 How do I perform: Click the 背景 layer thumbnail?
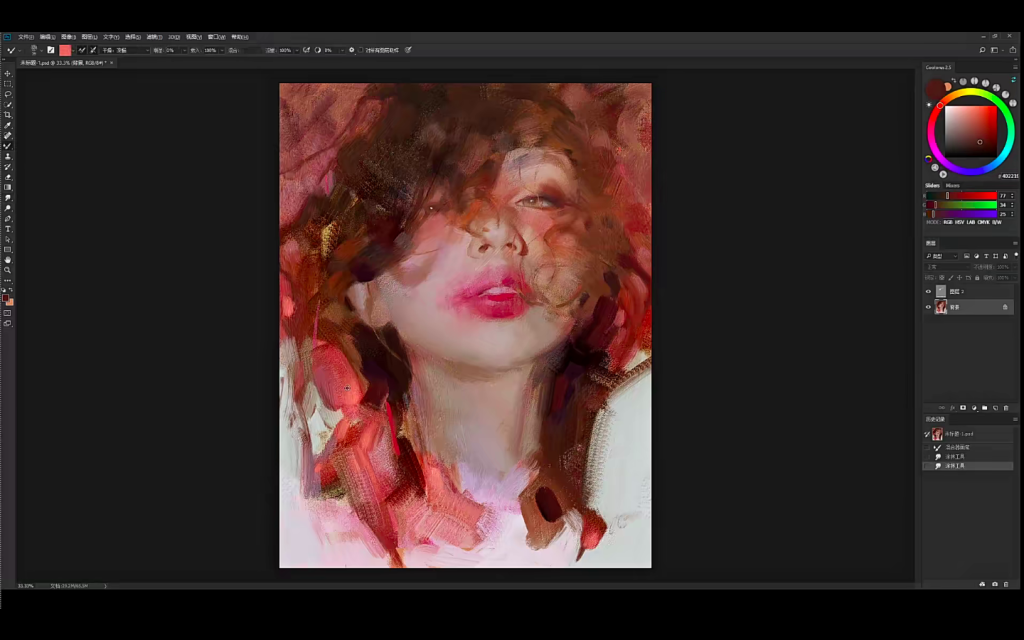coord(941,307)
